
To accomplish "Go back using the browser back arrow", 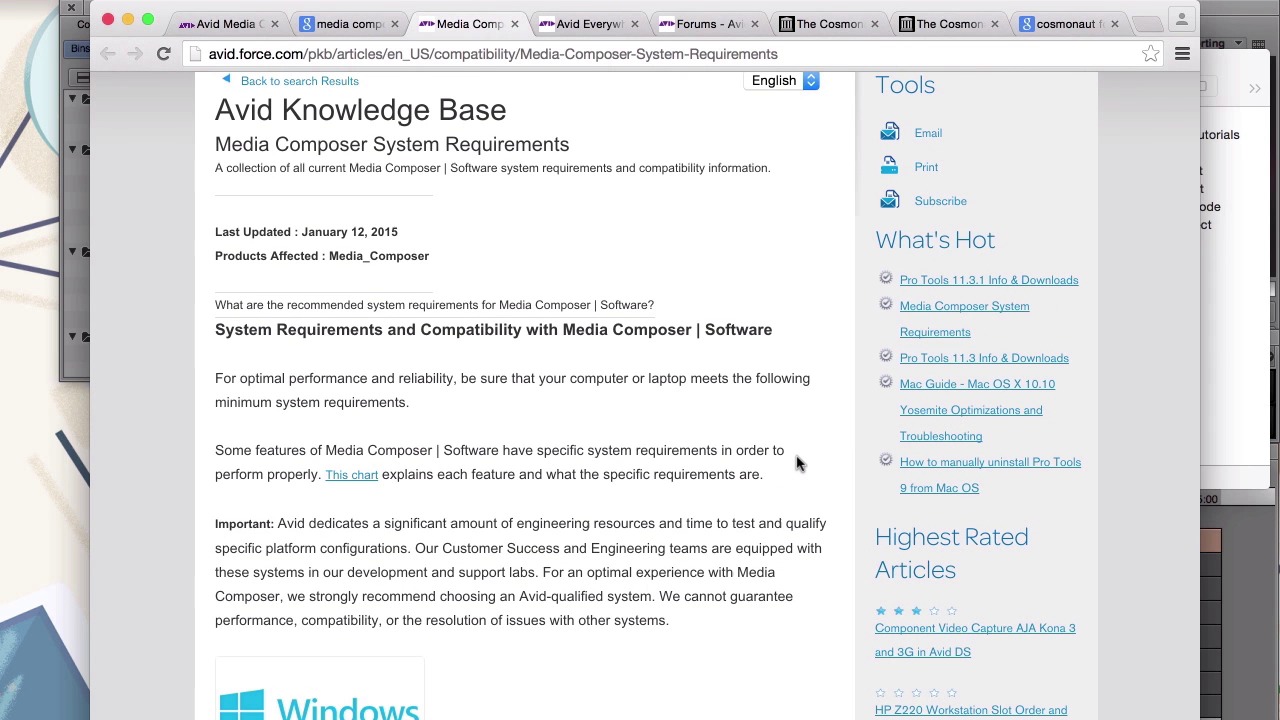I will [x=108, y=54].
